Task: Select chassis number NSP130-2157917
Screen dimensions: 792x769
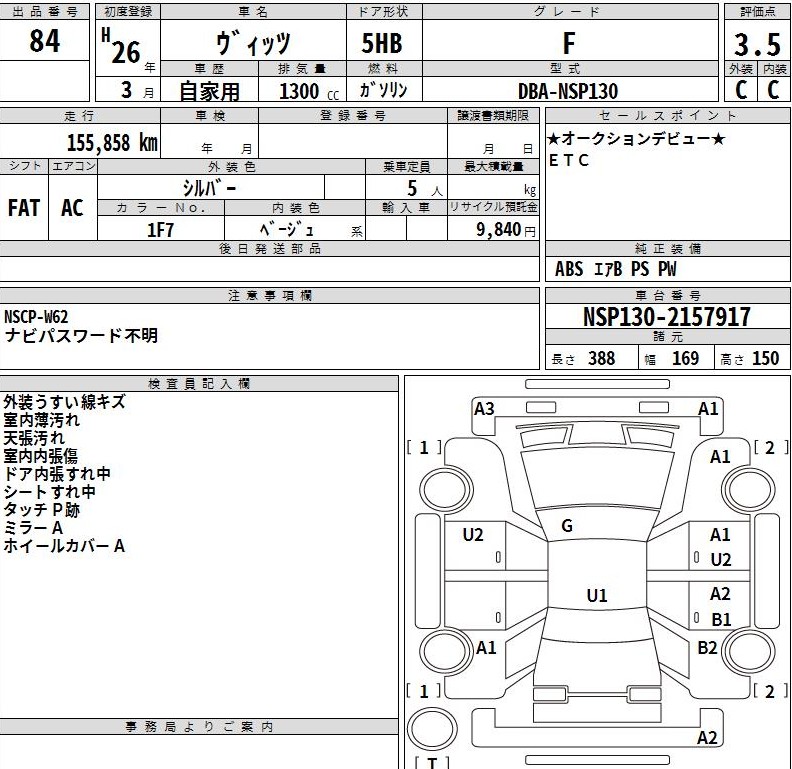Action: (x=667, y=317)
